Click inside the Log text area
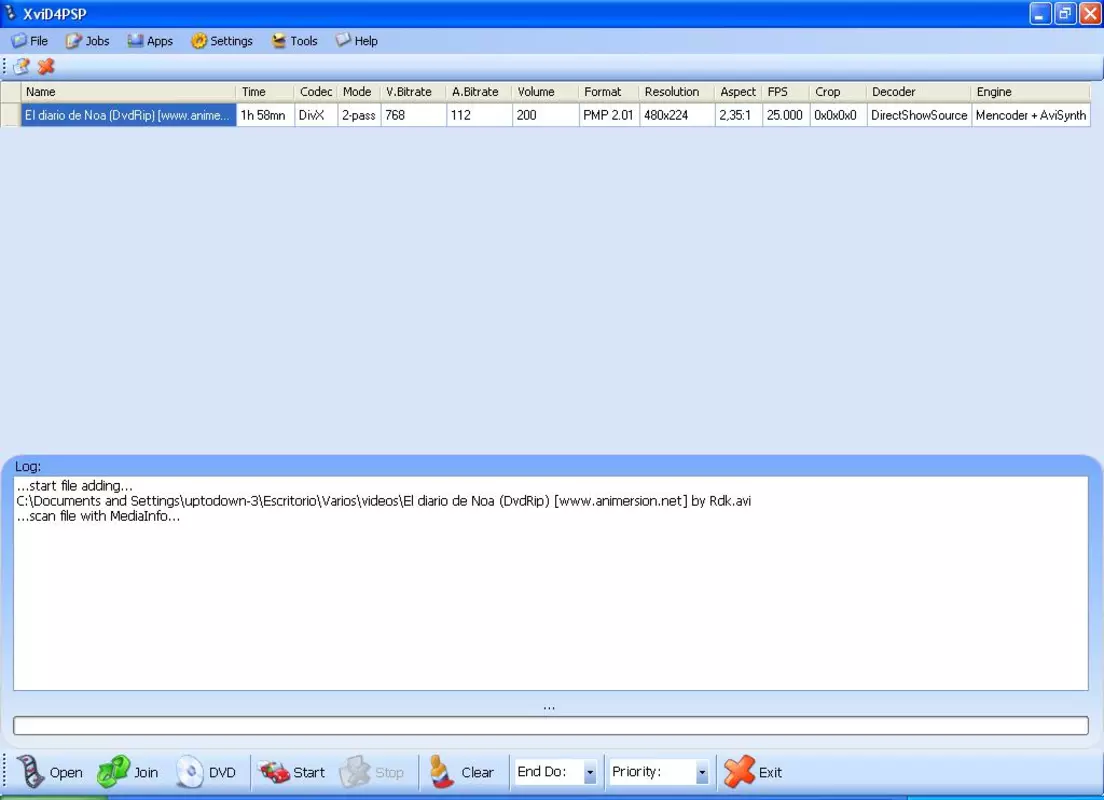 [551, 583]
